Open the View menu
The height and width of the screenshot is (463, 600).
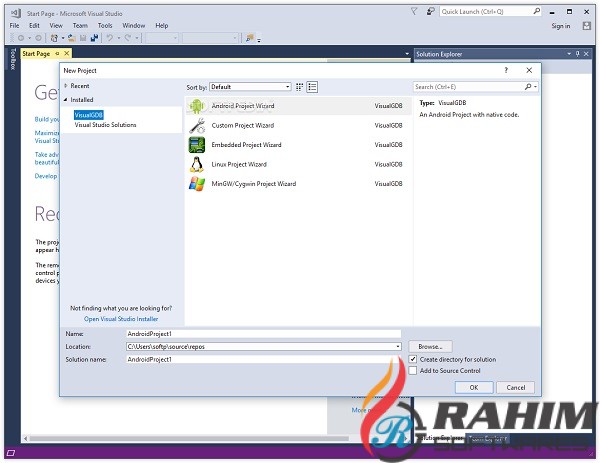[56, 26]
